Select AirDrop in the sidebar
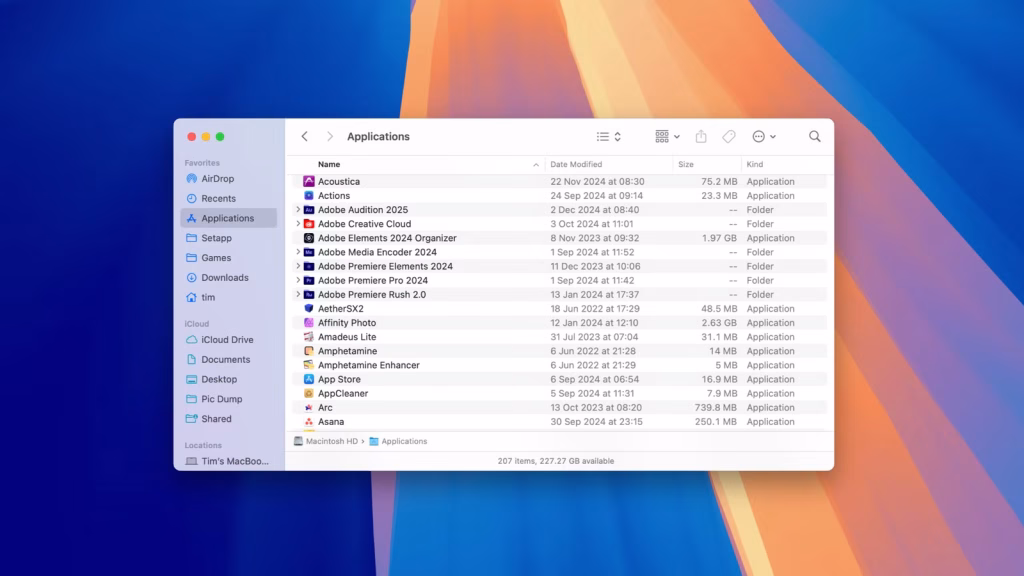This screenshot has height=576, width=1024. pos(217,178)
